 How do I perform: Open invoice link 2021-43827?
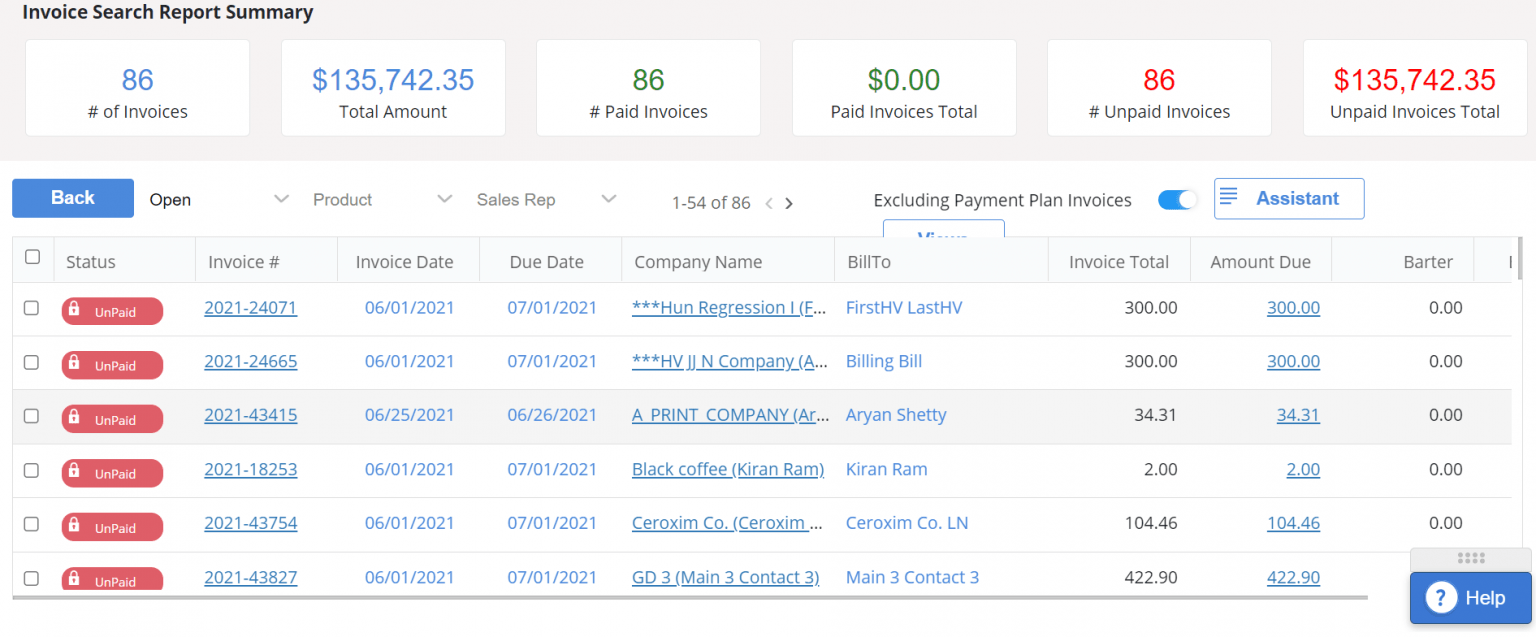pyautogui.click(x=250, y=577)
